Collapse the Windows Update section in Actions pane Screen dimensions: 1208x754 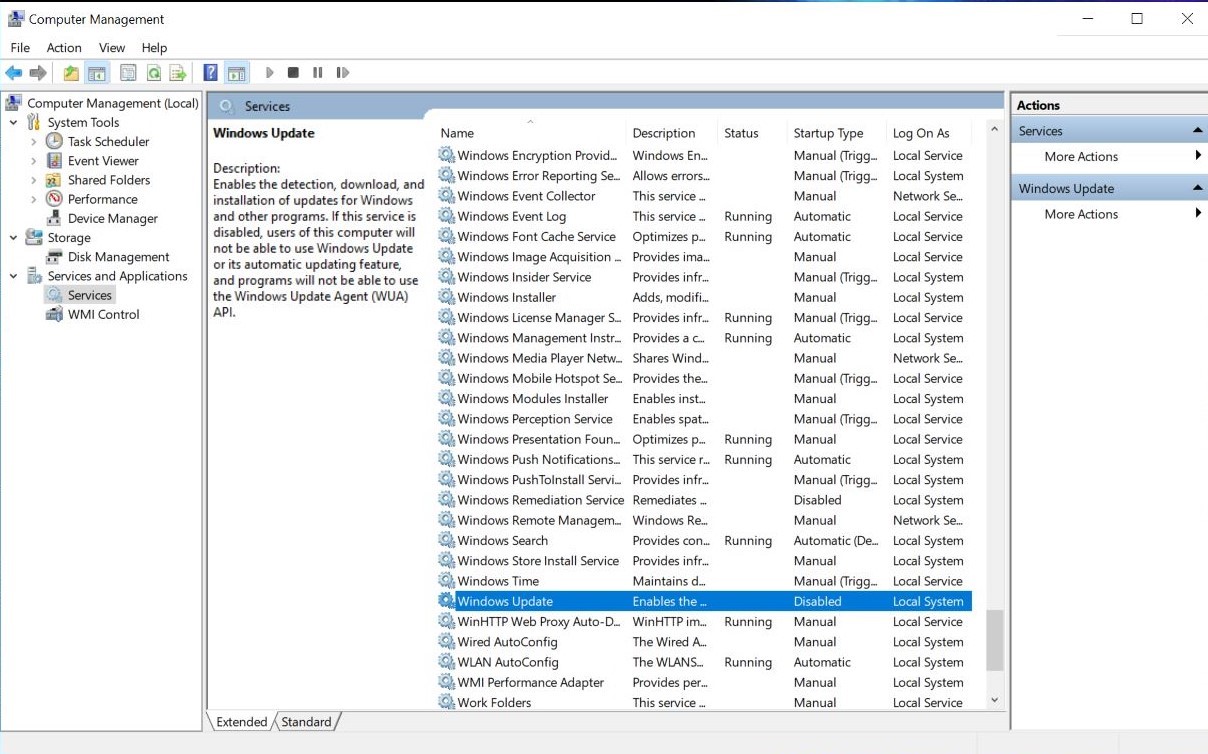pos(1197,188)
